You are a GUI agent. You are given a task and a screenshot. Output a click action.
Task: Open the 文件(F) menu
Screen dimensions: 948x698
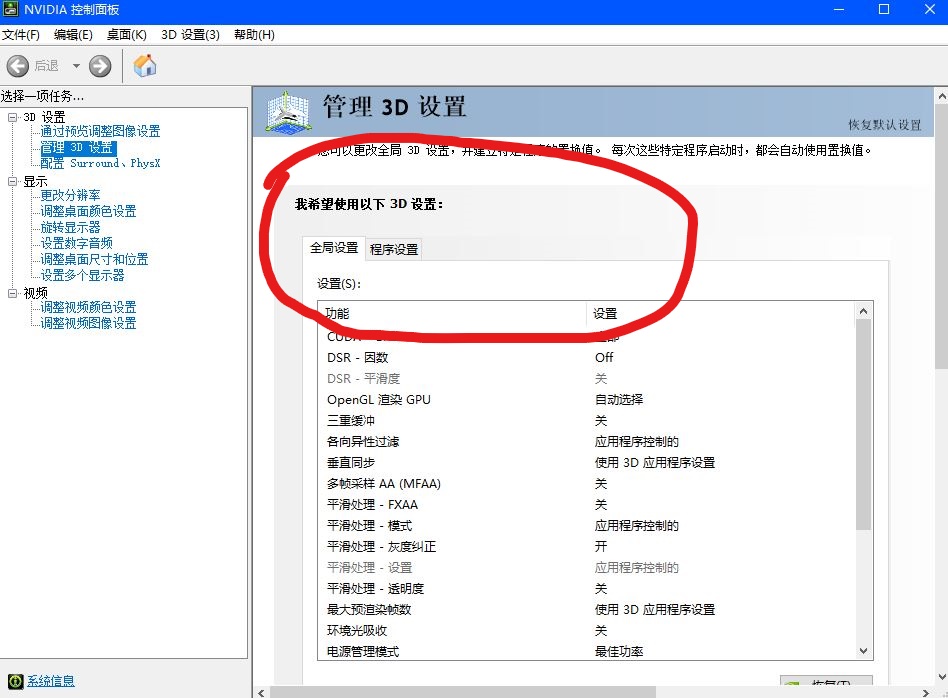21,34
